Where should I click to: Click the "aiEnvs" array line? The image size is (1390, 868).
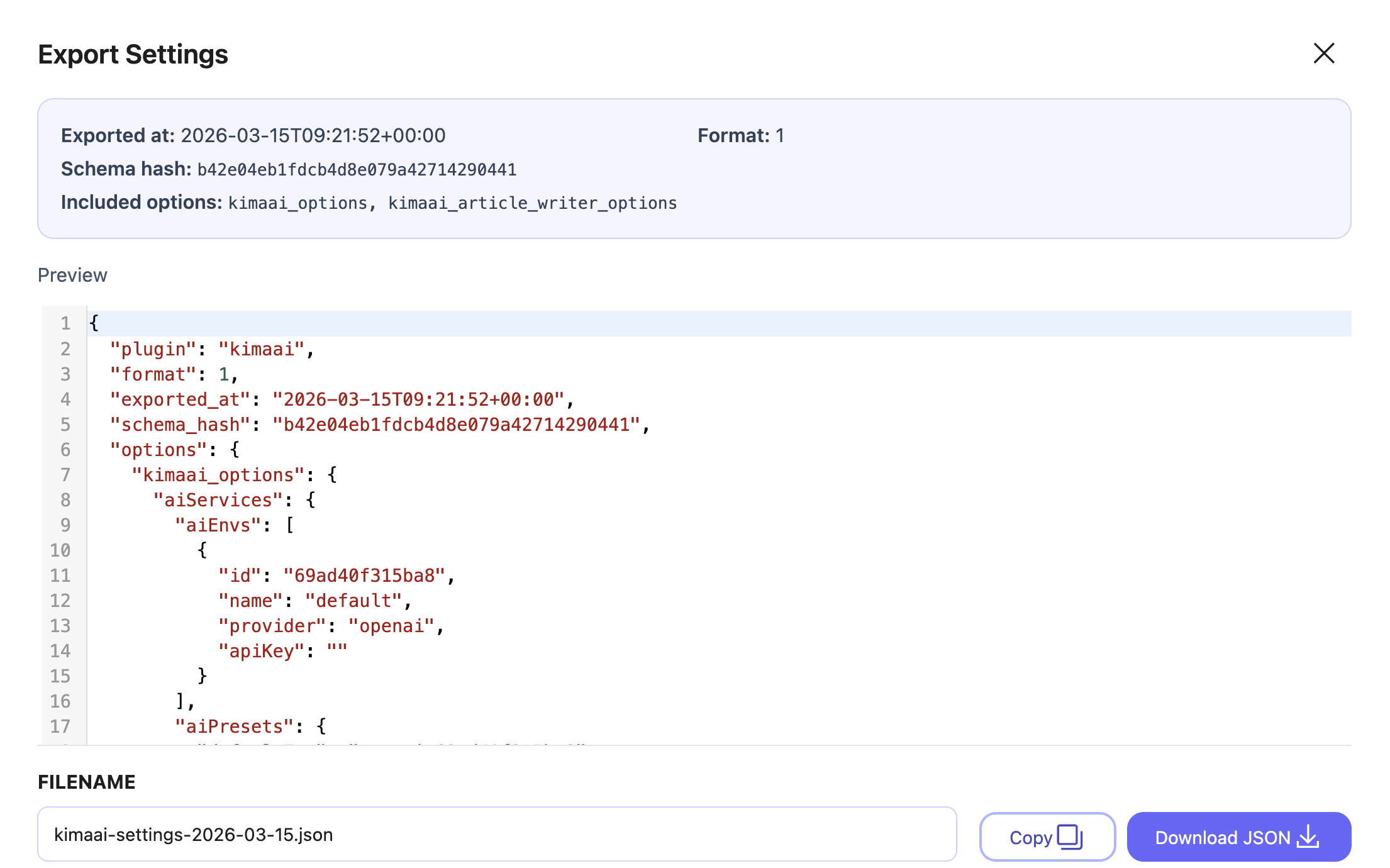[x=234, y=525]
